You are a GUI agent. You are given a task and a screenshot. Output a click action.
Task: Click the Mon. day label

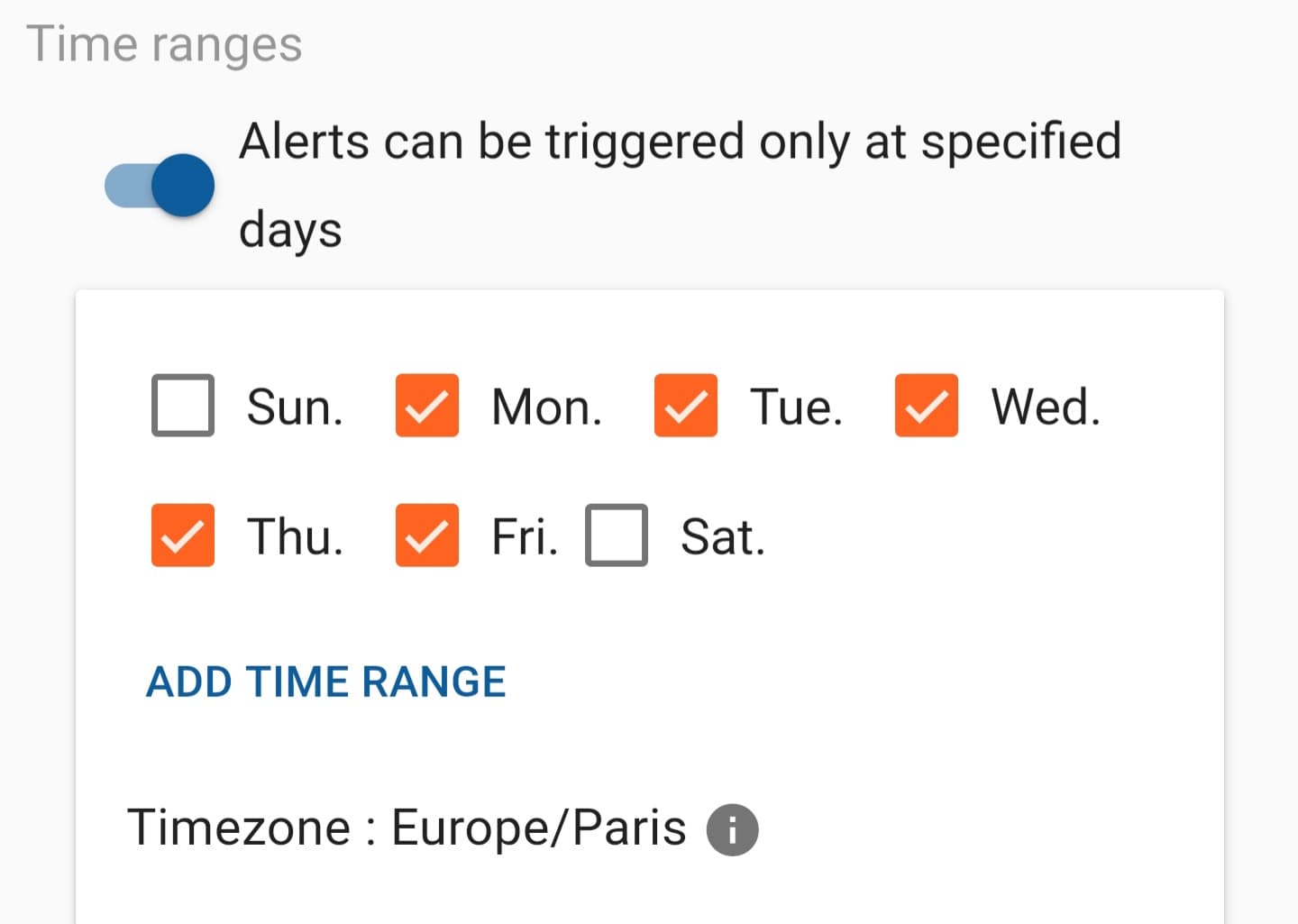pyautogui.click(x=547, y=407)
